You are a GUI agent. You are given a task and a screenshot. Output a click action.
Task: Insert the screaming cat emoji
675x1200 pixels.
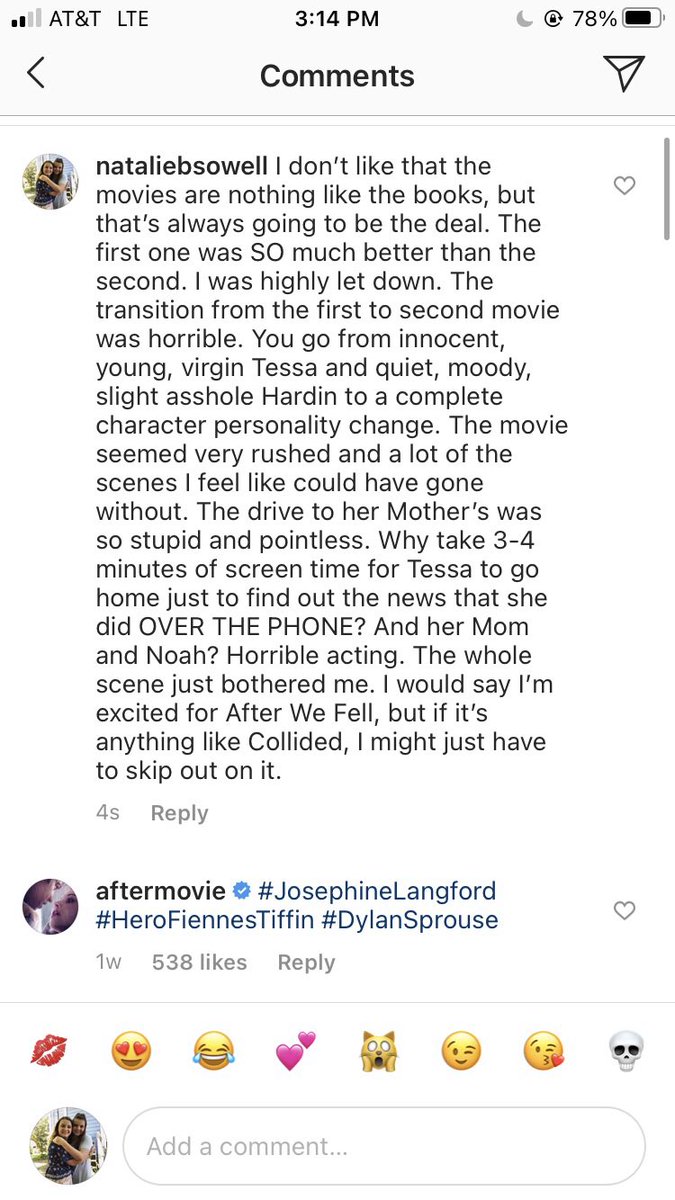(377, 1051)
